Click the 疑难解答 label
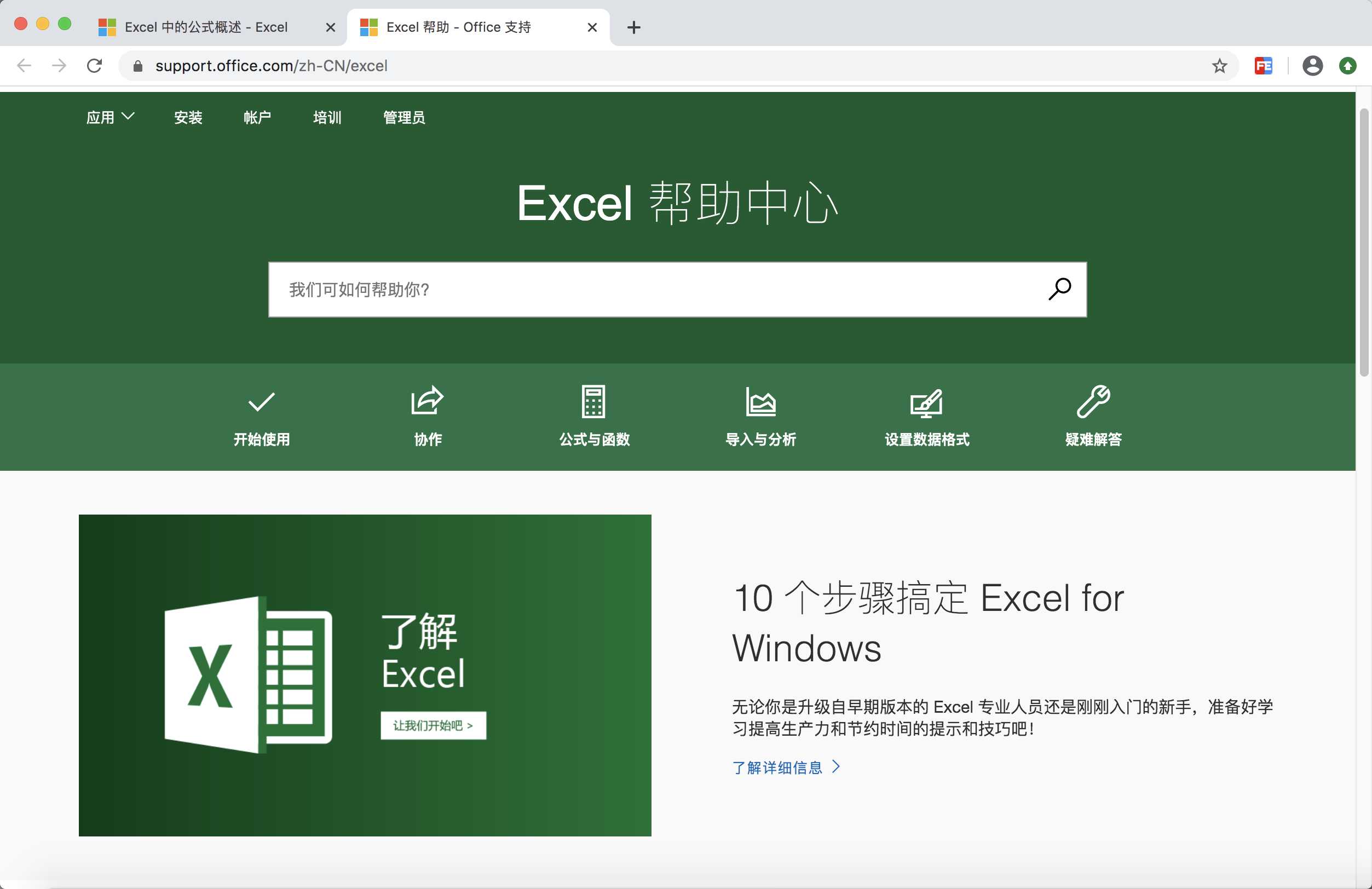The width and height of the screenshot is (1372, 889). click(x=1093, y=440)
